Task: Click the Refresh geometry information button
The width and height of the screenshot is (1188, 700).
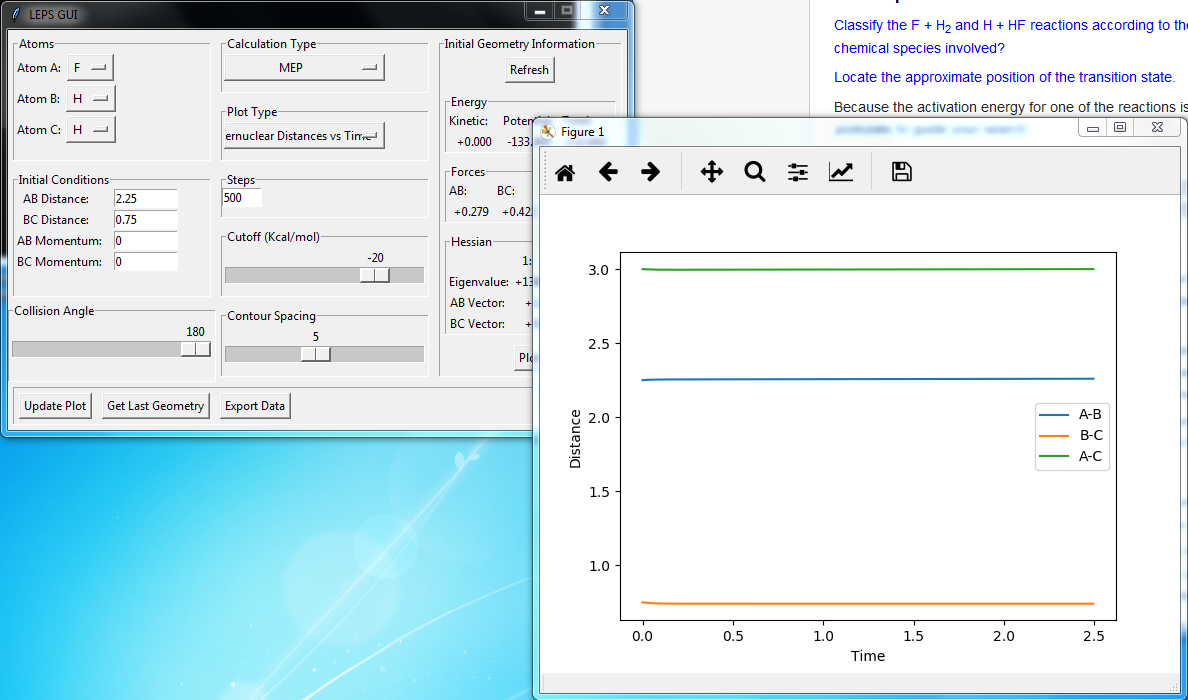Action: (x=529, y=70)
